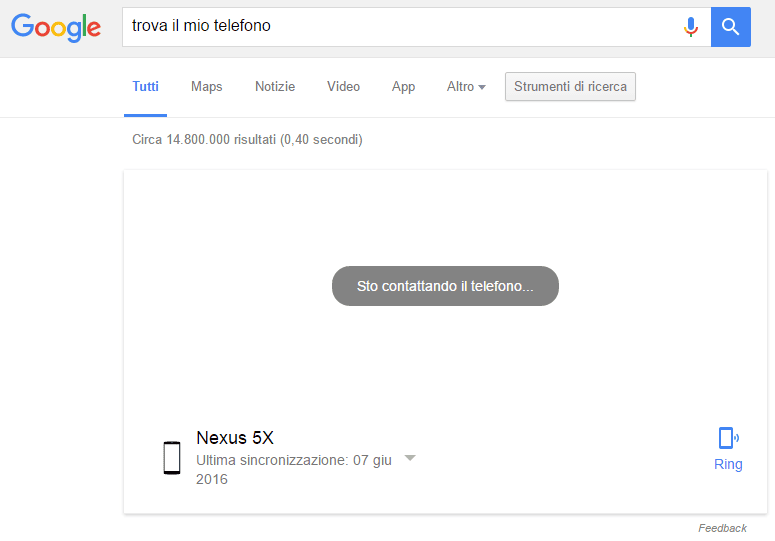Click the blue magnifier search button
Image resolution: width=775 pixels, height=541 pixels.
tap(731, 27)
